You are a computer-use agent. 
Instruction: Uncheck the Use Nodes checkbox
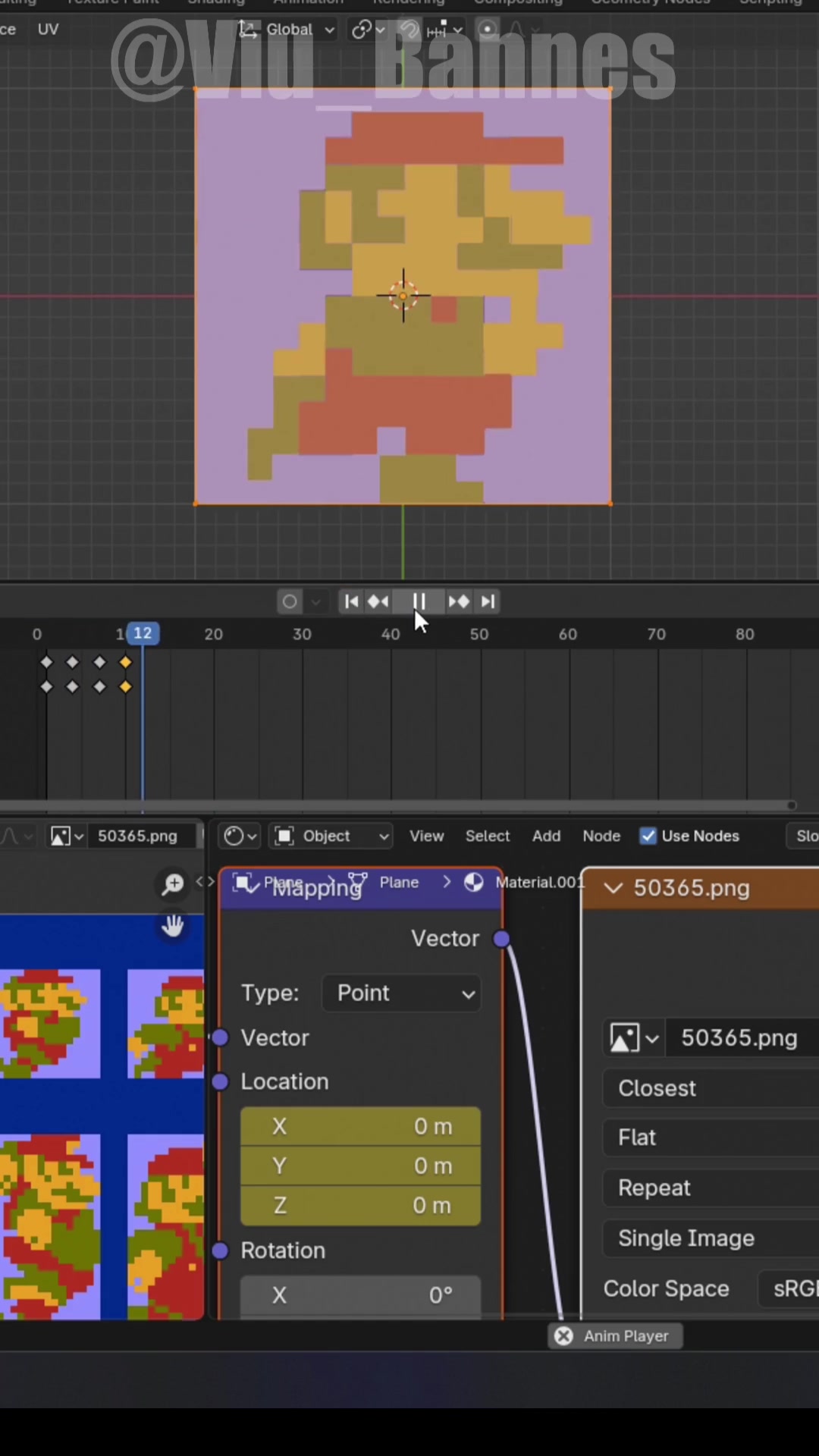648,836
